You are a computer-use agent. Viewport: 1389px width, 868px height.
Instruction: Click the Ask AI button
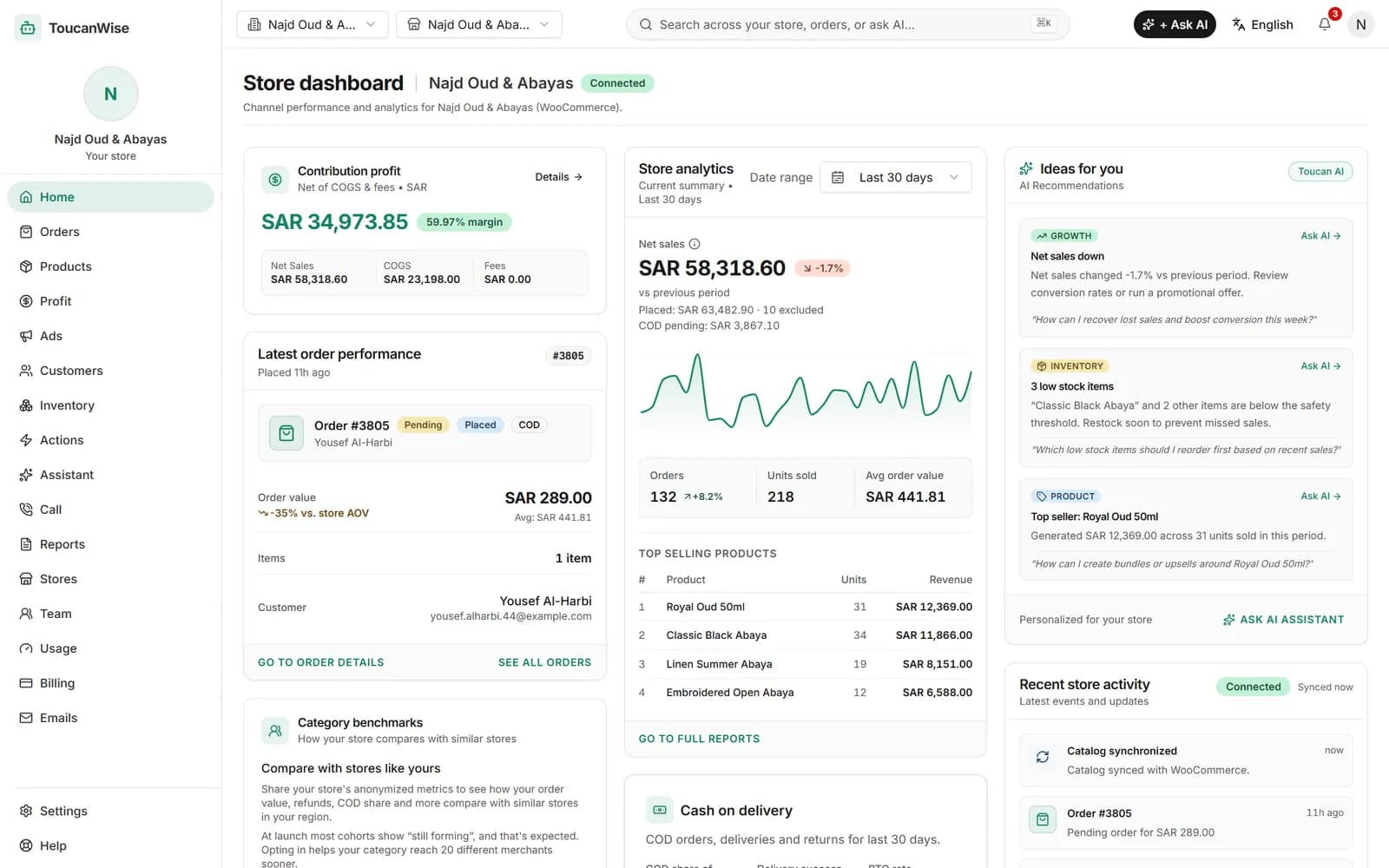[x=1175, y=24]
